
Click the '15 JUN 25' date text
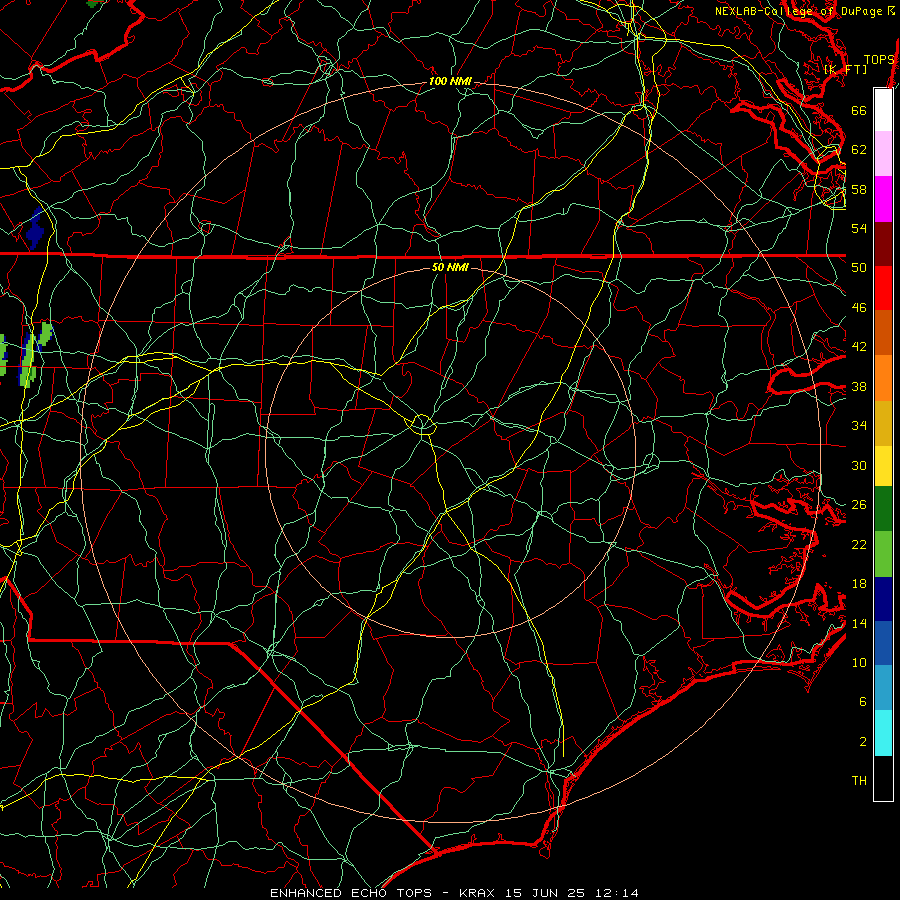pyautogui.click(x=545, y=893)
